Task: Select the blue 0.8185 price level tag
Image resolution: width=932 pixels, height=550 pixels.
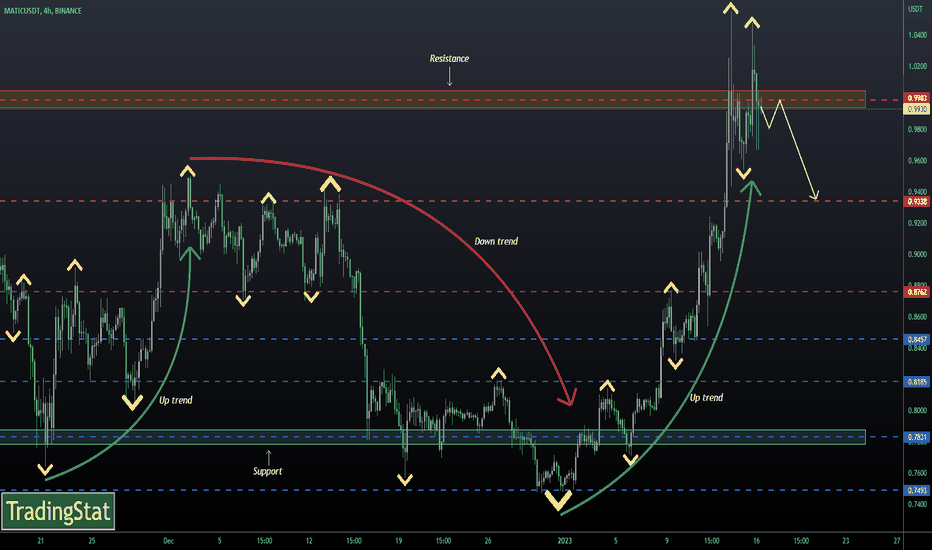Action: [917, 382]
